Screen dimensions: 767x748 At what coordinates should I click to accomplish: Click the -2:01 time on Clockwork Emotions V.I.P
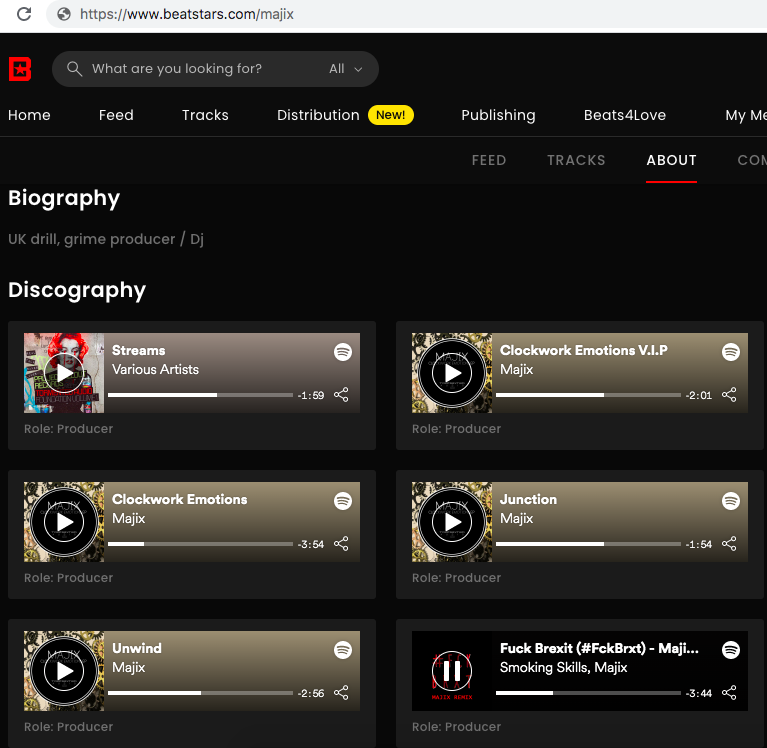point(699,395)
